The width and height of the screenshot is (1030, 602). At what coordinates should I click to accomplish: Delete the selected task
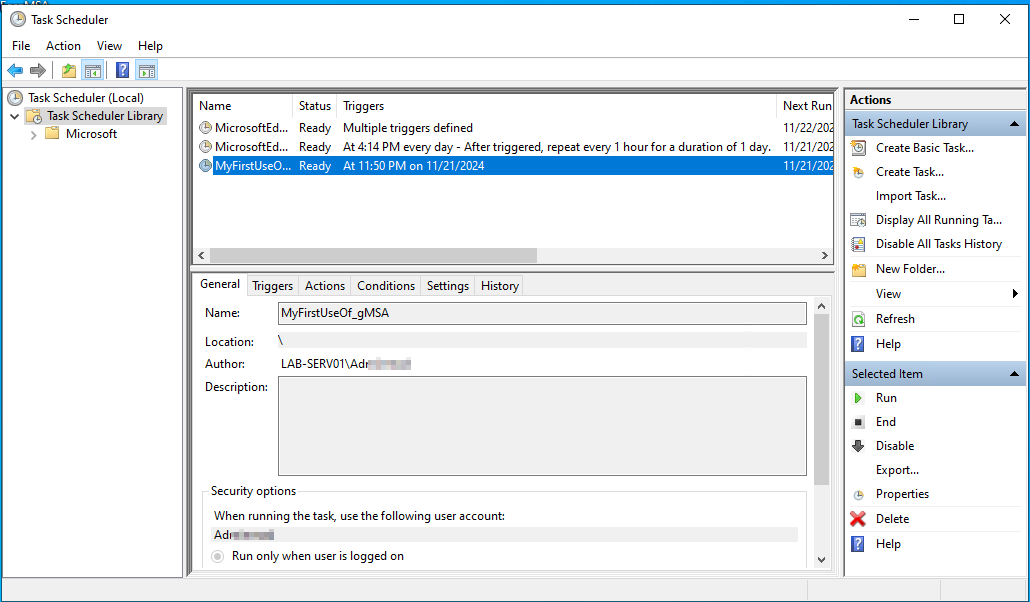coord(892,519)
